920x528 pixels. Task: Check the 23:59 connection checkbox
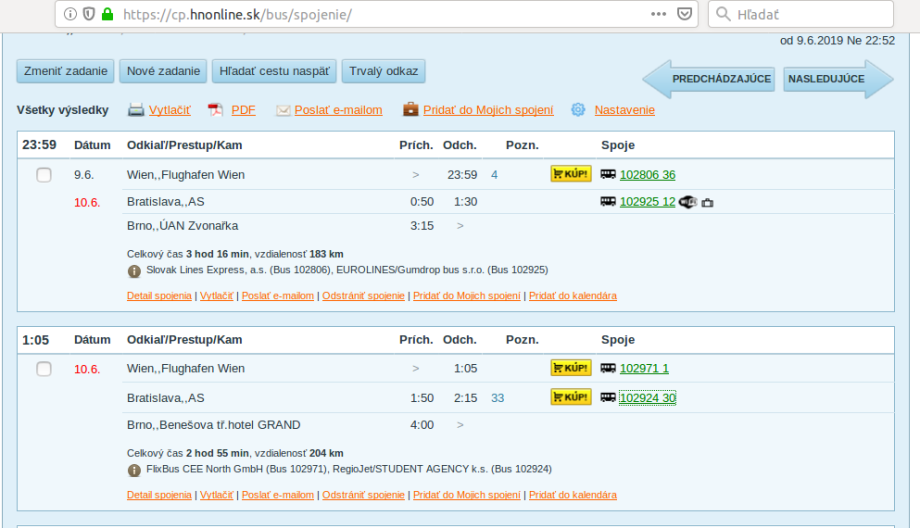[x=44, y=175]
